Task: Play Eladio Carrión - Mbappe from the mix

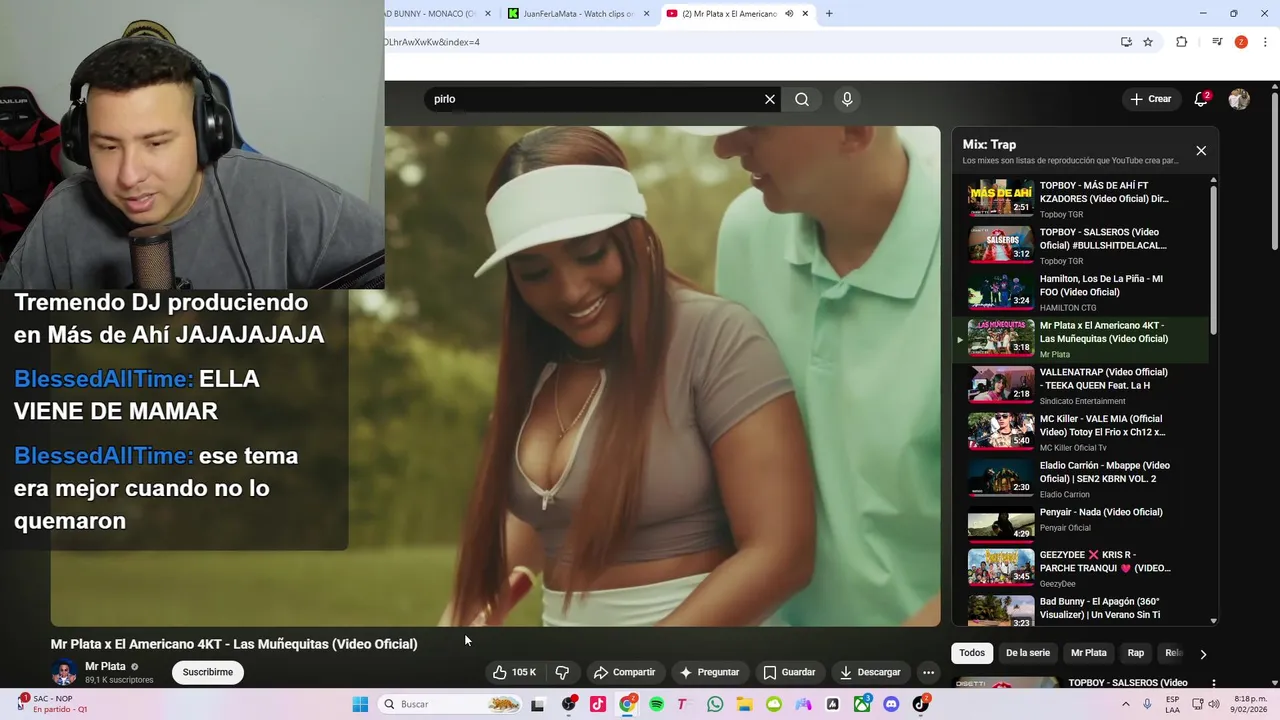Action: coord(1081,479)
